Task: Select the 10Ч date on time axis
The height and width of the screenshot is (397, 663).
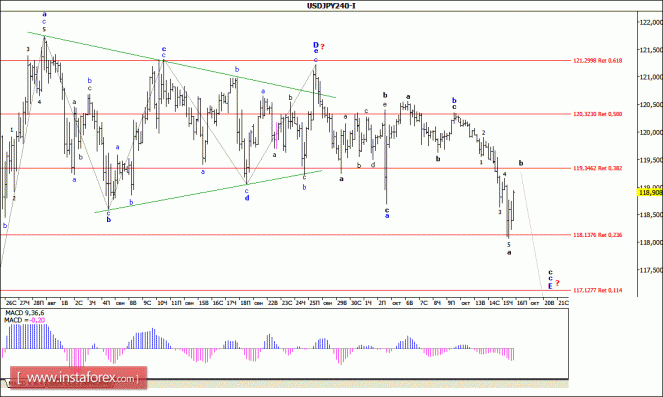Action: coord(162,303)
